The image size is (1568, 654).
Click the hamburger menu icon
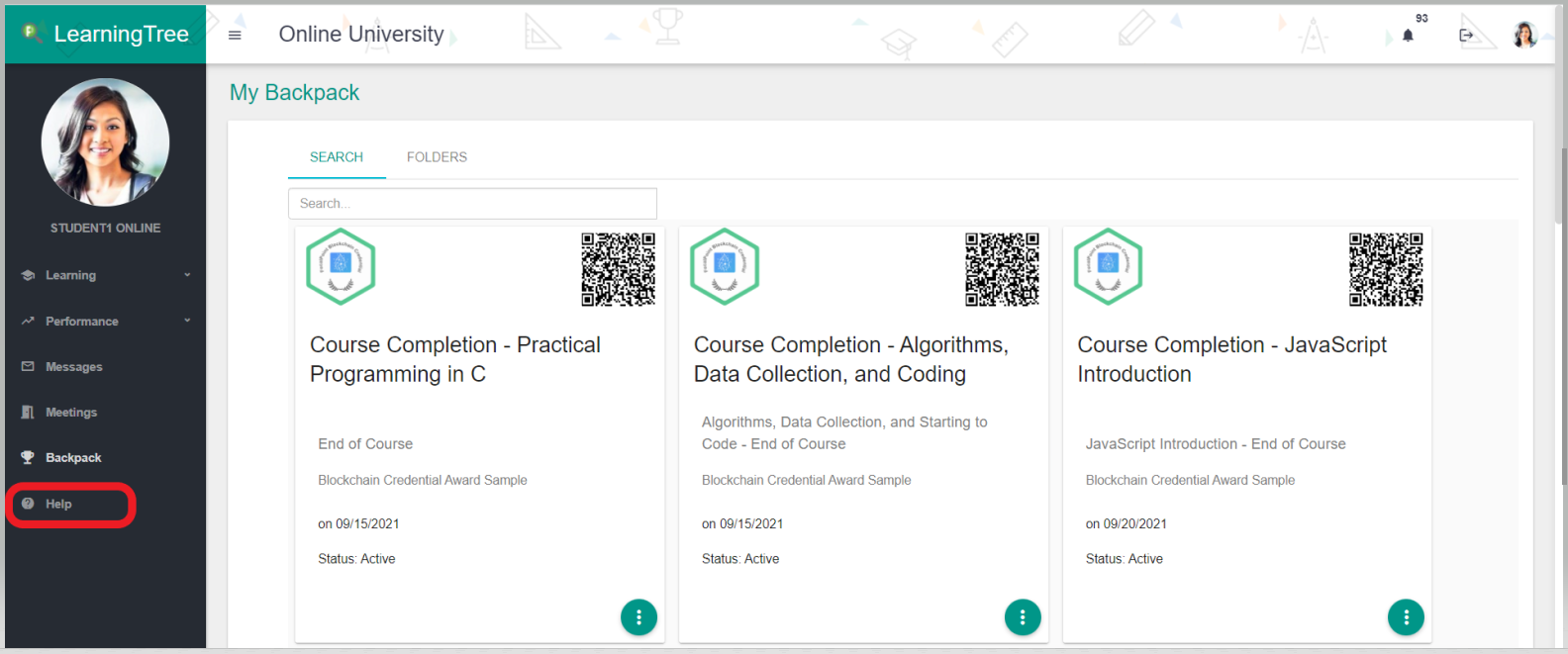click(x=235, y=35)
